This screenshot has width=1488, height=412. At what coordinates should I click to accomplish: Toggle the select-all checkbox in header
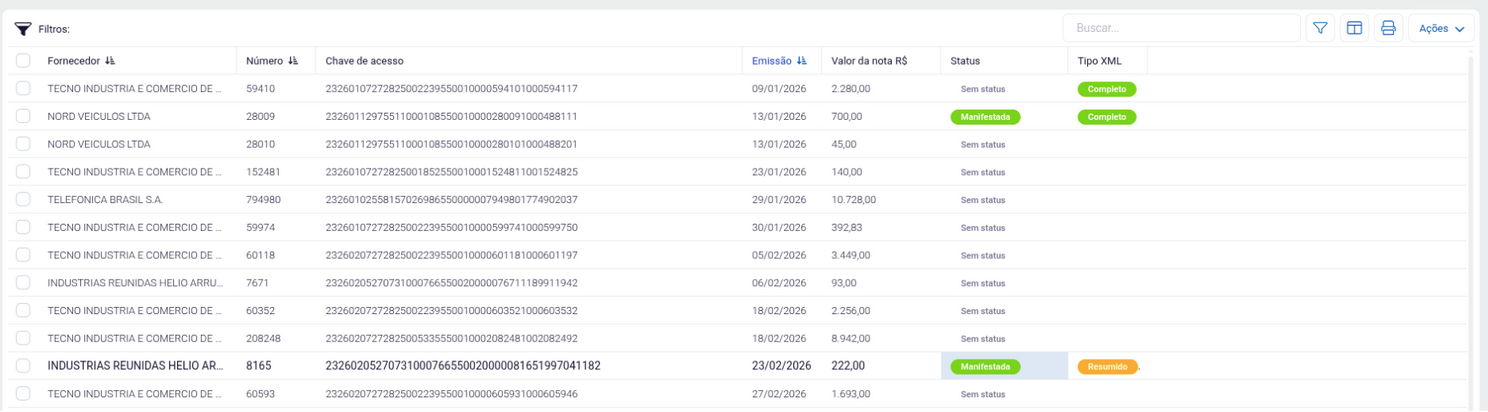tap(23, 61)
